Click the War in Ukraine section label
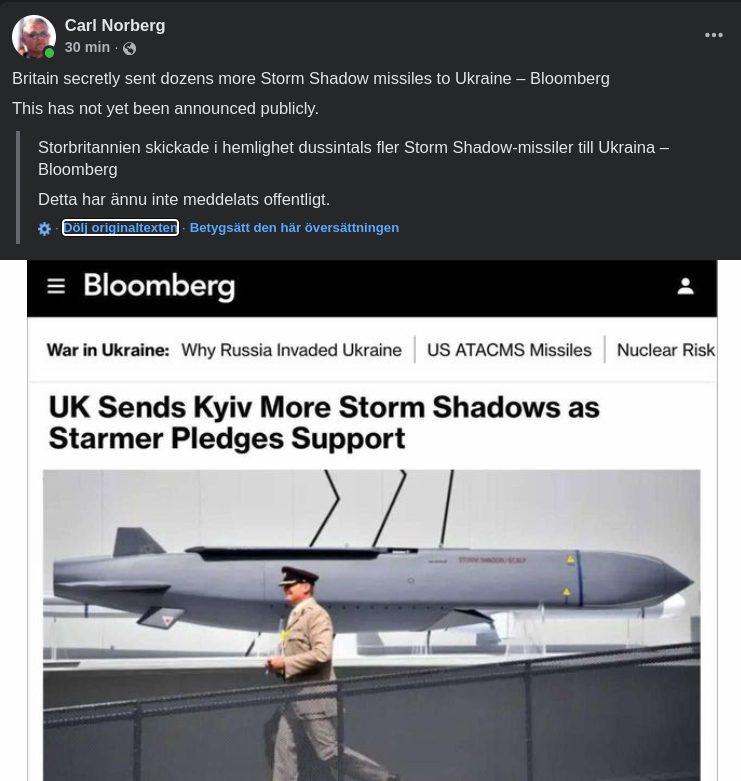The image size is (741, 781). click(x=108, y=350)
